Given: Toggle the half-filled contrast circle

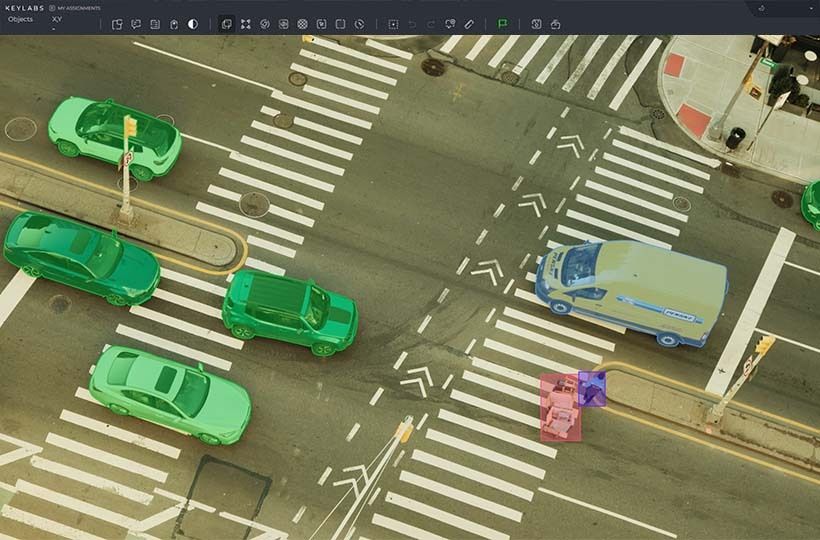Looking at the screenshot, I should pos(193,24).
